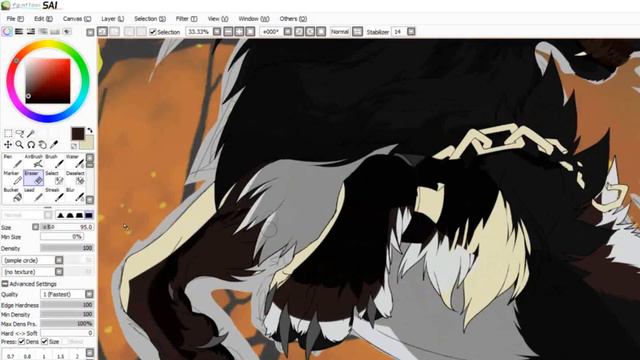Activate the eyedropper color picker
640x360 pixels.
(x=54, y=144)
